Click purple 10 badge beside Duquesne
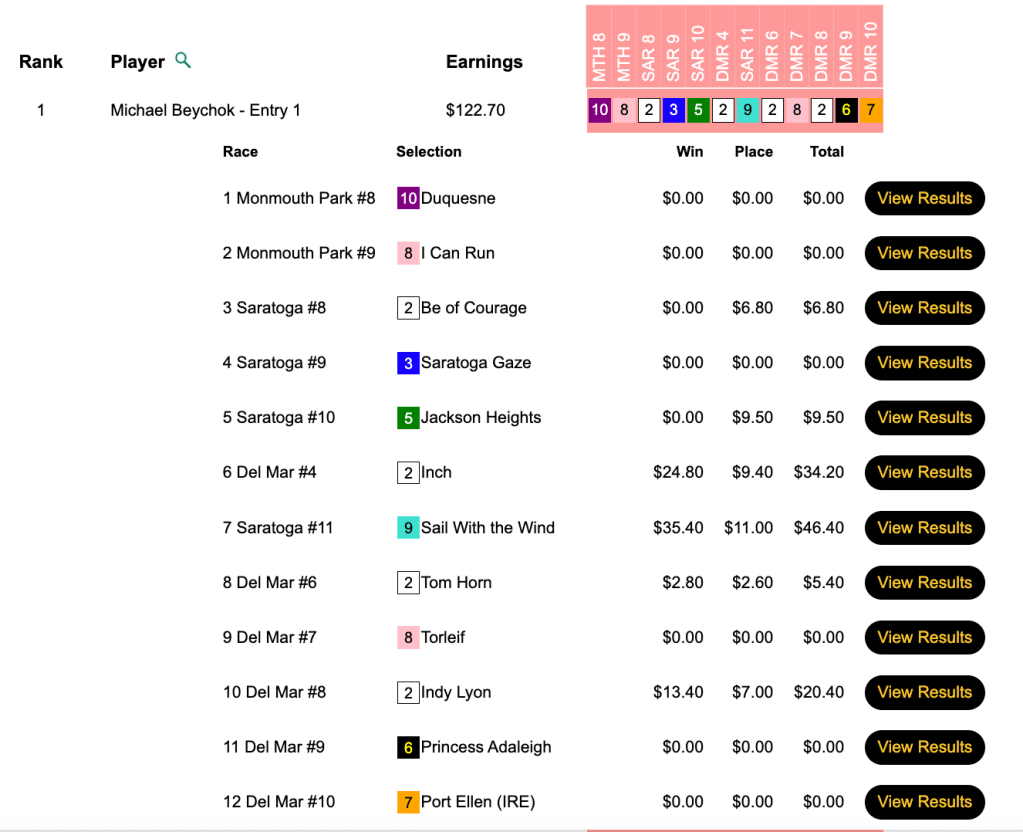The image size is (1023, 832). tap(408, 198)
